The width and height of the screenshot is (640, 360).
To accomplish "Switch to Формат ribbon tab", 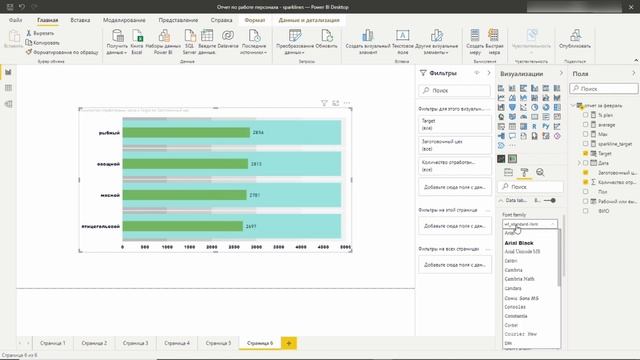I will 255,20.
